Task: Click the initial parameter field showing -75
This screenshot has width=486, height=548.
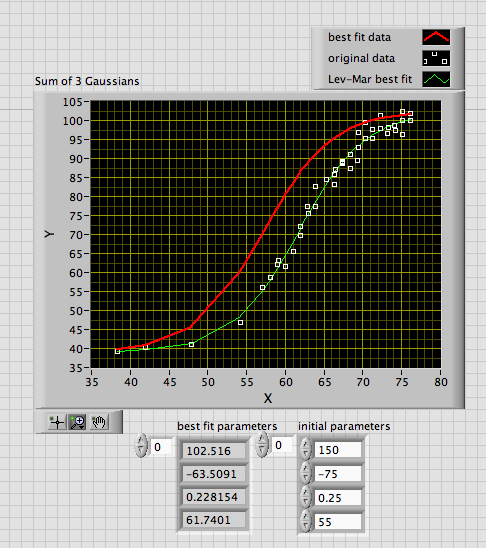Action: [x=338, y=474]
